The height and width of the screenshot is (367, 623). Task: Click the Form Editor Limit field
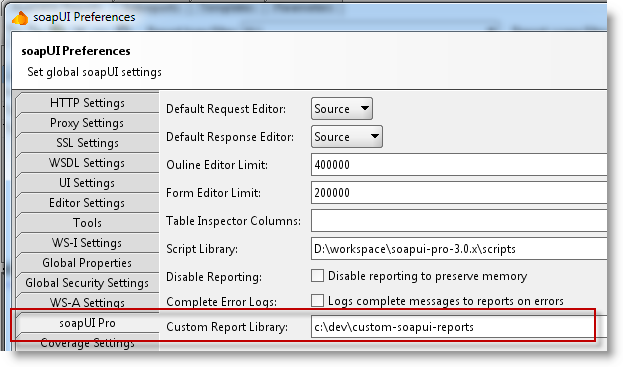click(x=459, y=193)
